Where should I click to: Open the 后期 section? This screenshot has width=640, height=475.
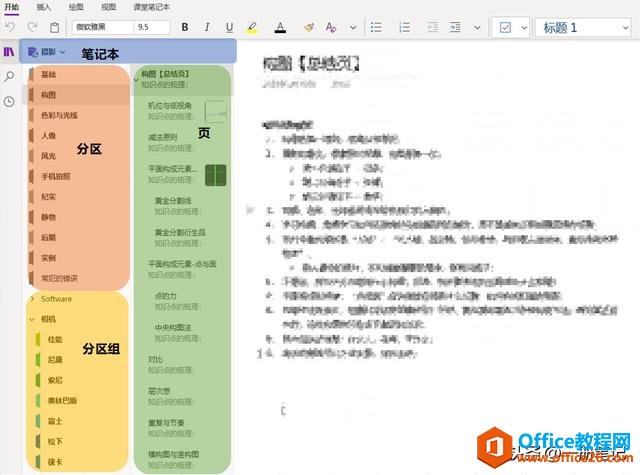click(x=80, y=238)
